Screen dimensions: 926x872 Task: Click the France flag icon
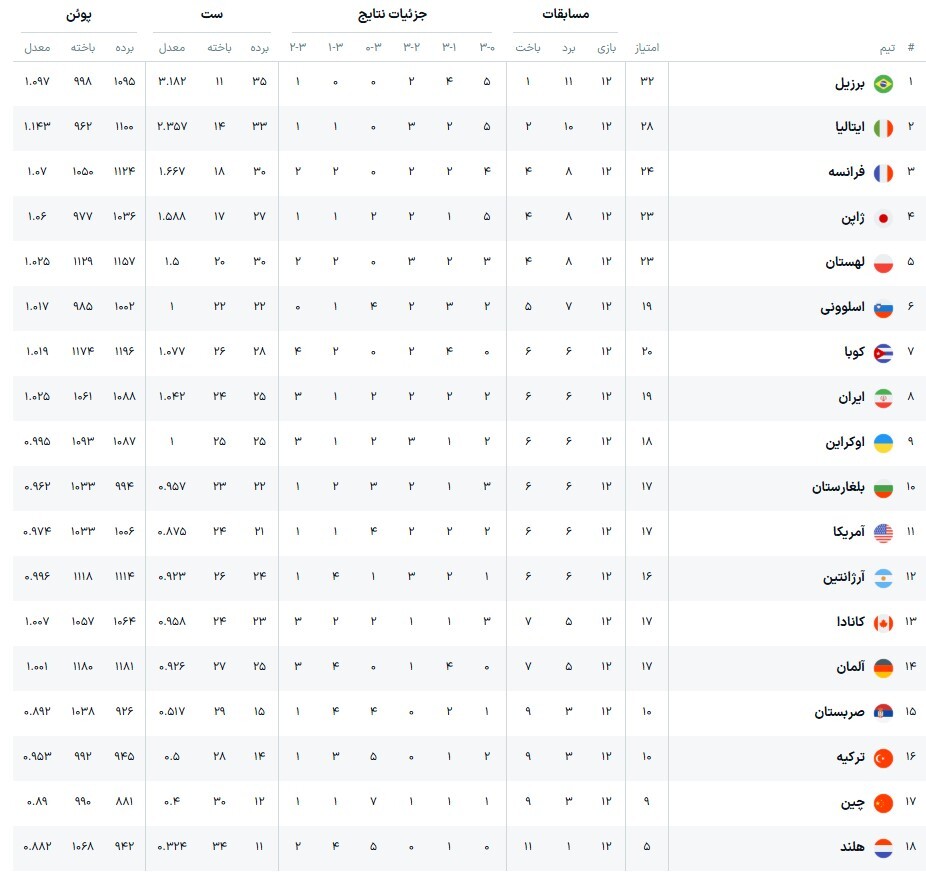tap(883, 173)
